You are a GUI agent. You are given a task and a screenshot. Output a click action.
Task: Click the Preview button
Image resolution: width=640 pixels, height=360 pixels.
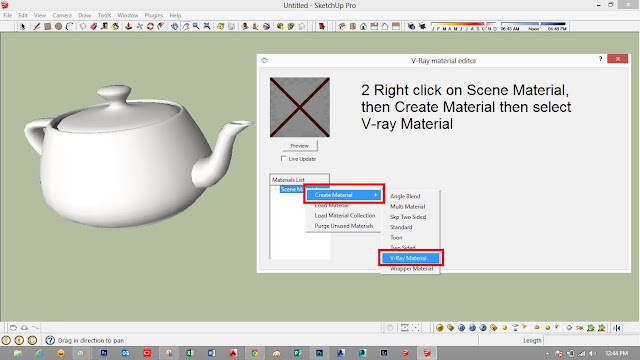[300, 146]
